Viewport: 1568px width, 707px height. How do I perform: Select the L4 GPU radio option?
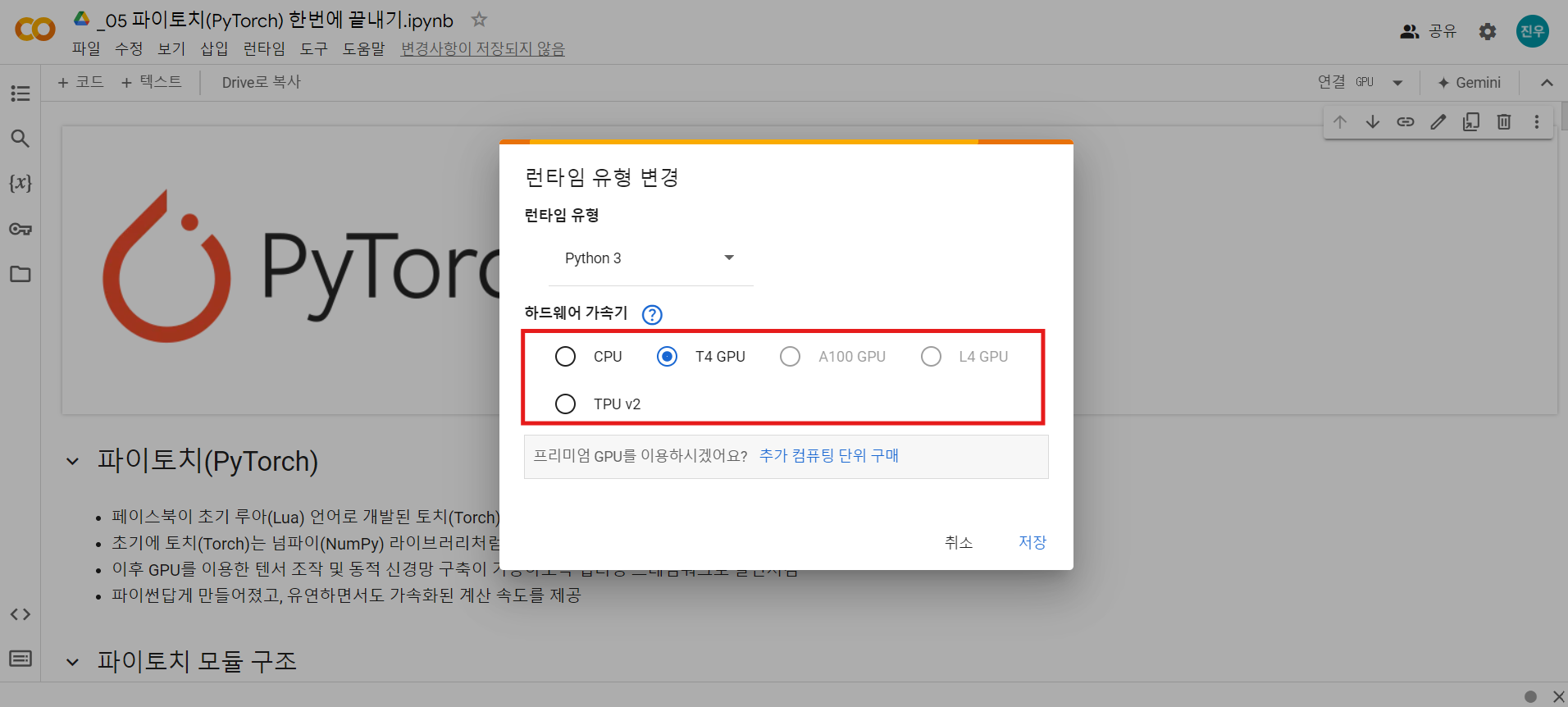tap(931, 357)
